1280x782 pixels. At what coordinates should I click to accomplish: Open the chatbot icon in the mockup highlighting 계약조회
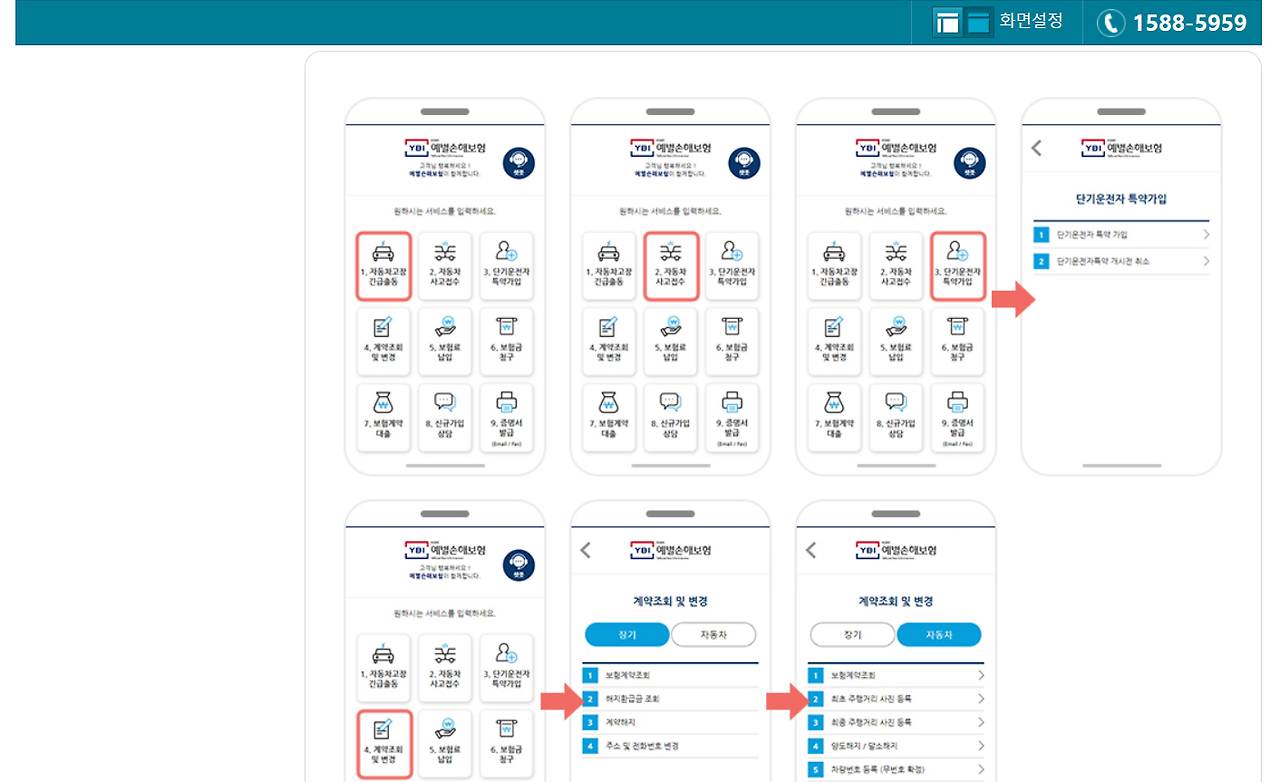coord(518,565)
